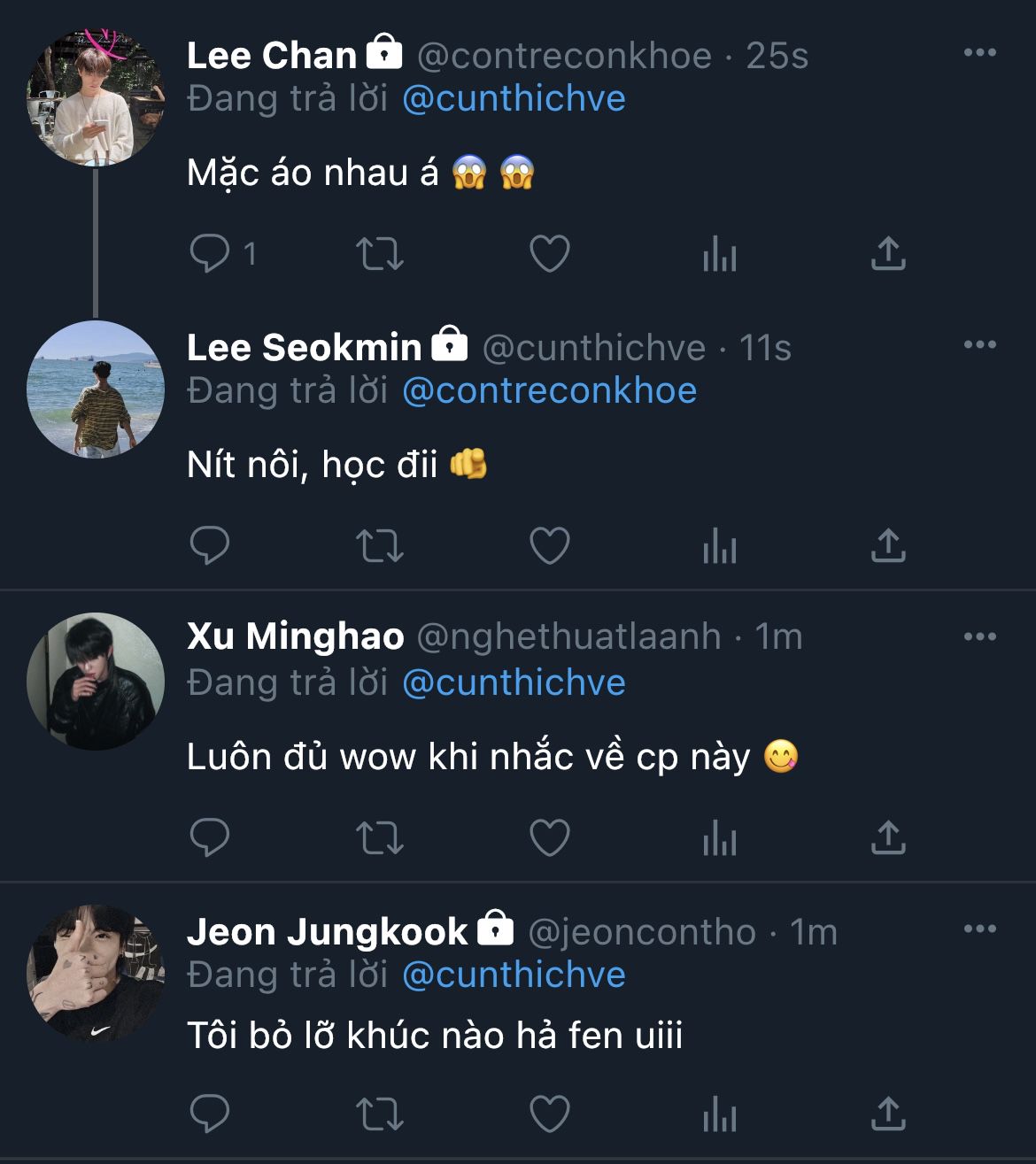
Task: Like Xu Minghao's tweet
Action: point(549,837)
